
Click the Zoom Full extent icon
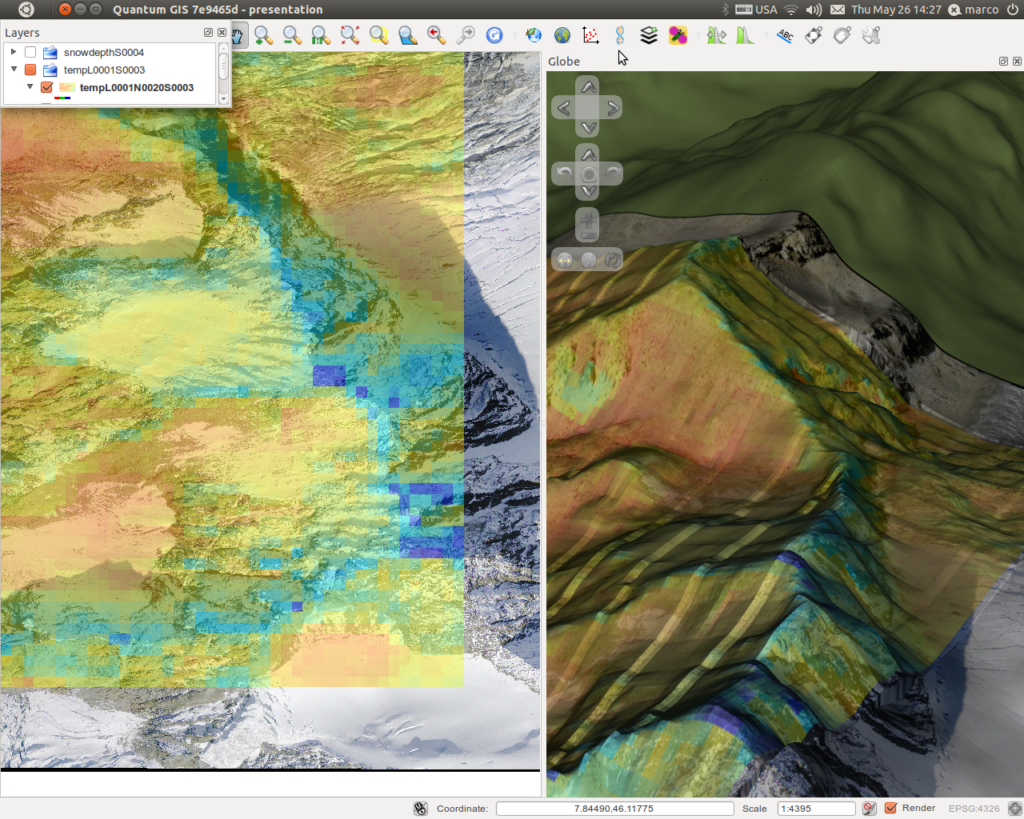click(350, 35)
